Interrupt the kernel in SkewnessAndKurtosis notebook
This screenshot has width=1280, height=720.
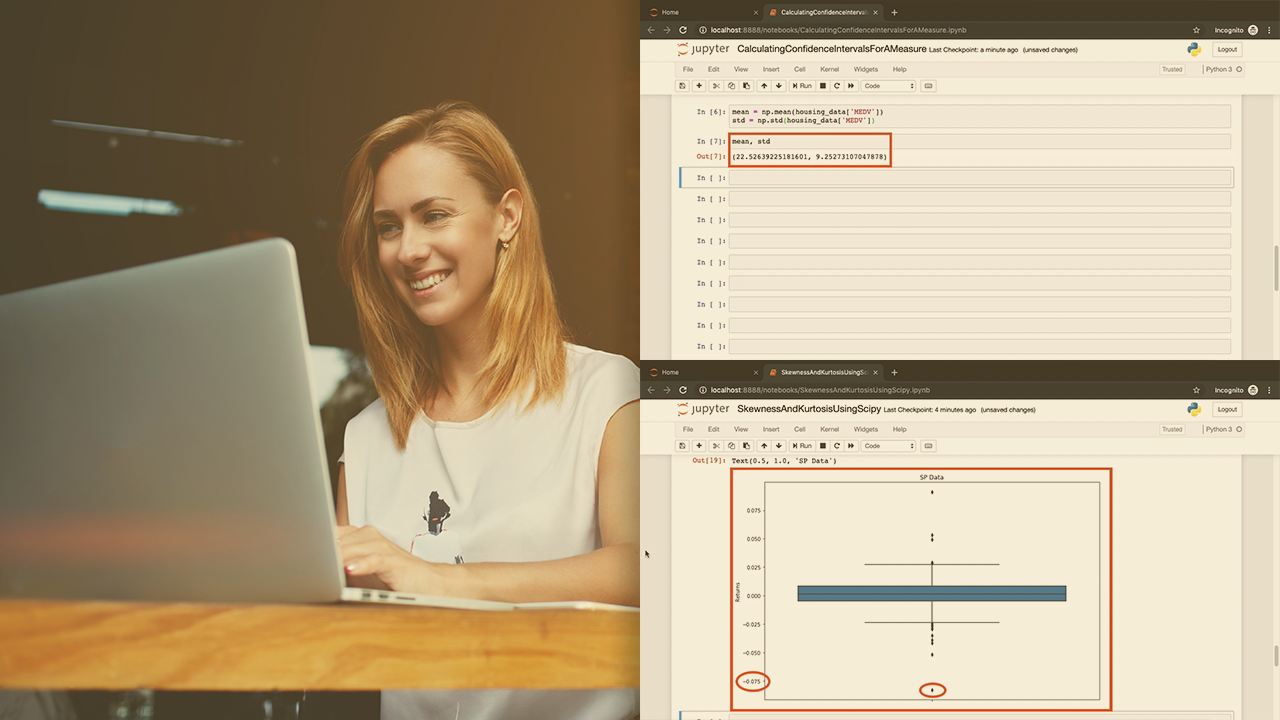click(x=823, y=446)
